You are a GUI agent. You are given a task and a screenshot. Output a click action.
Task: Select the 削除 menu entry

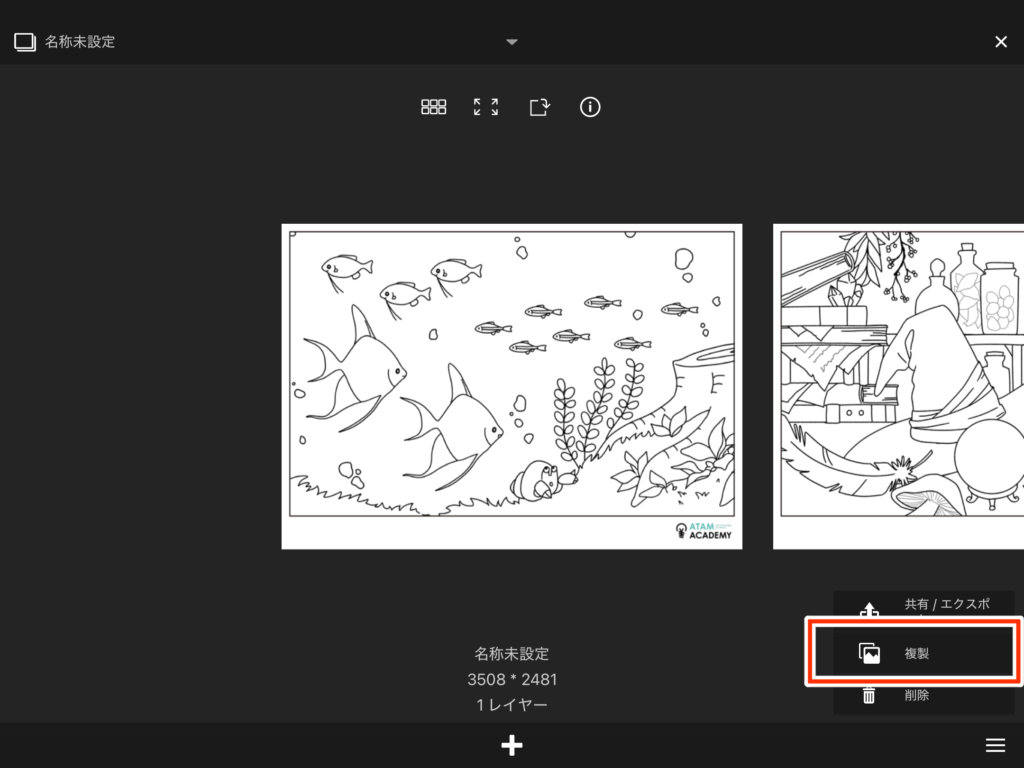(916, 695)
